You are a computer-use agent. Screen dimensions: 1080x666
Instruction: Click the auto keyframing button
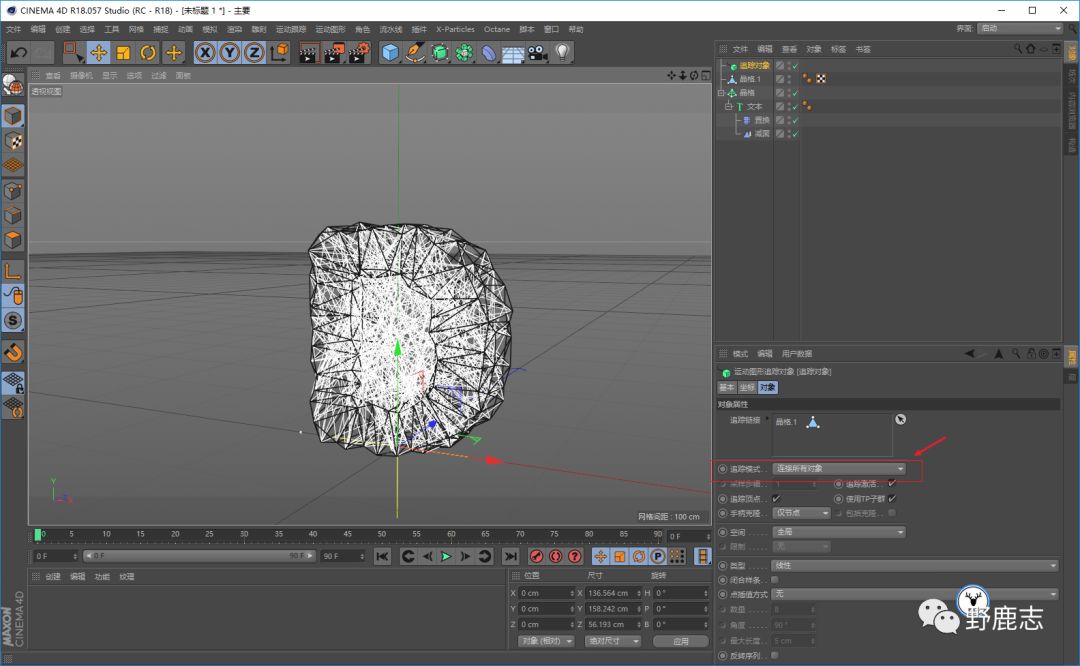click(x=555, y=556)
